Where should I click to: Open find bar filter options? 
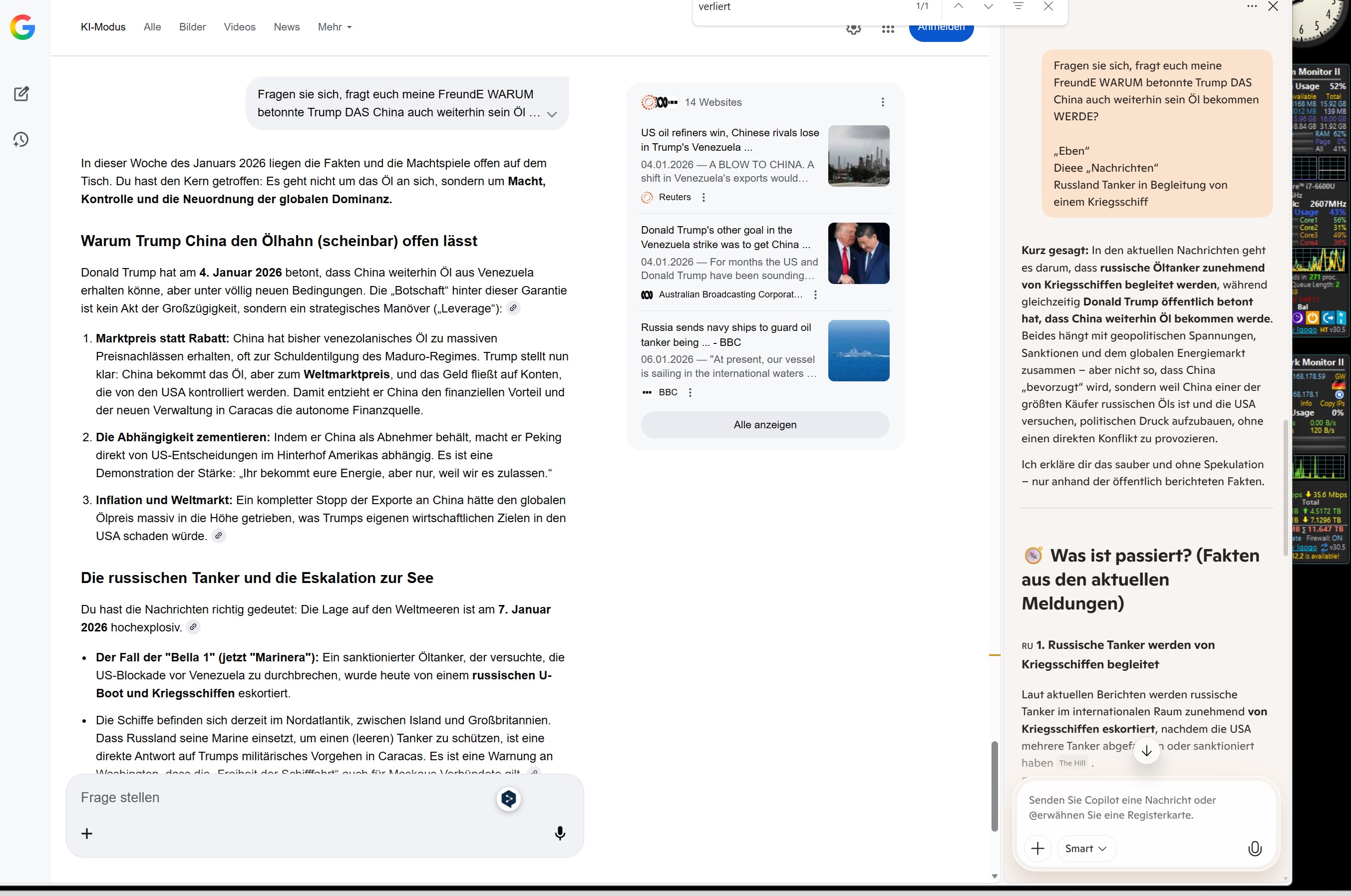pyautogui.click(x=1018, y=6)
